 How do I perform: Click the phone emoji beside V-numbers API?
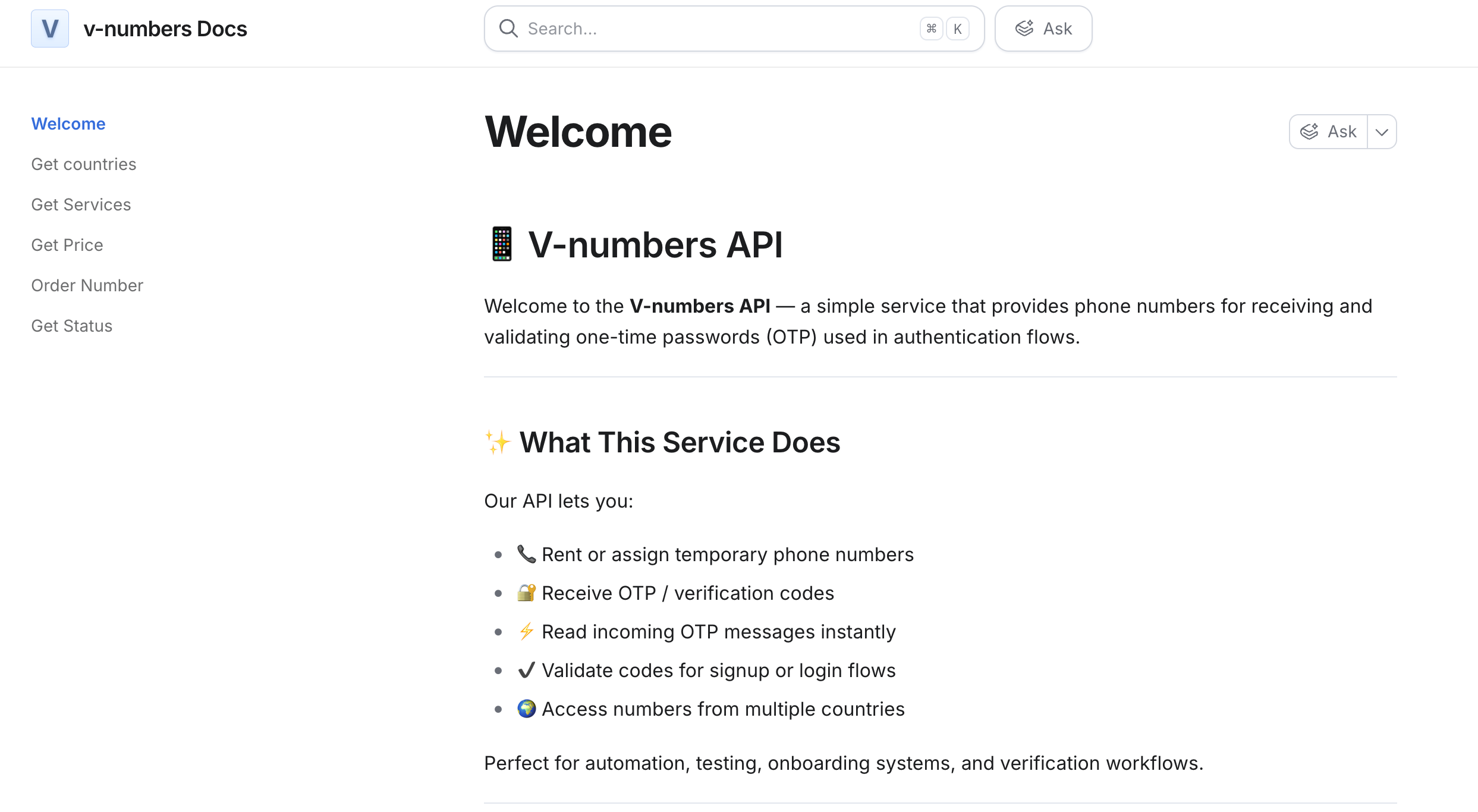[x=502, y=244]
